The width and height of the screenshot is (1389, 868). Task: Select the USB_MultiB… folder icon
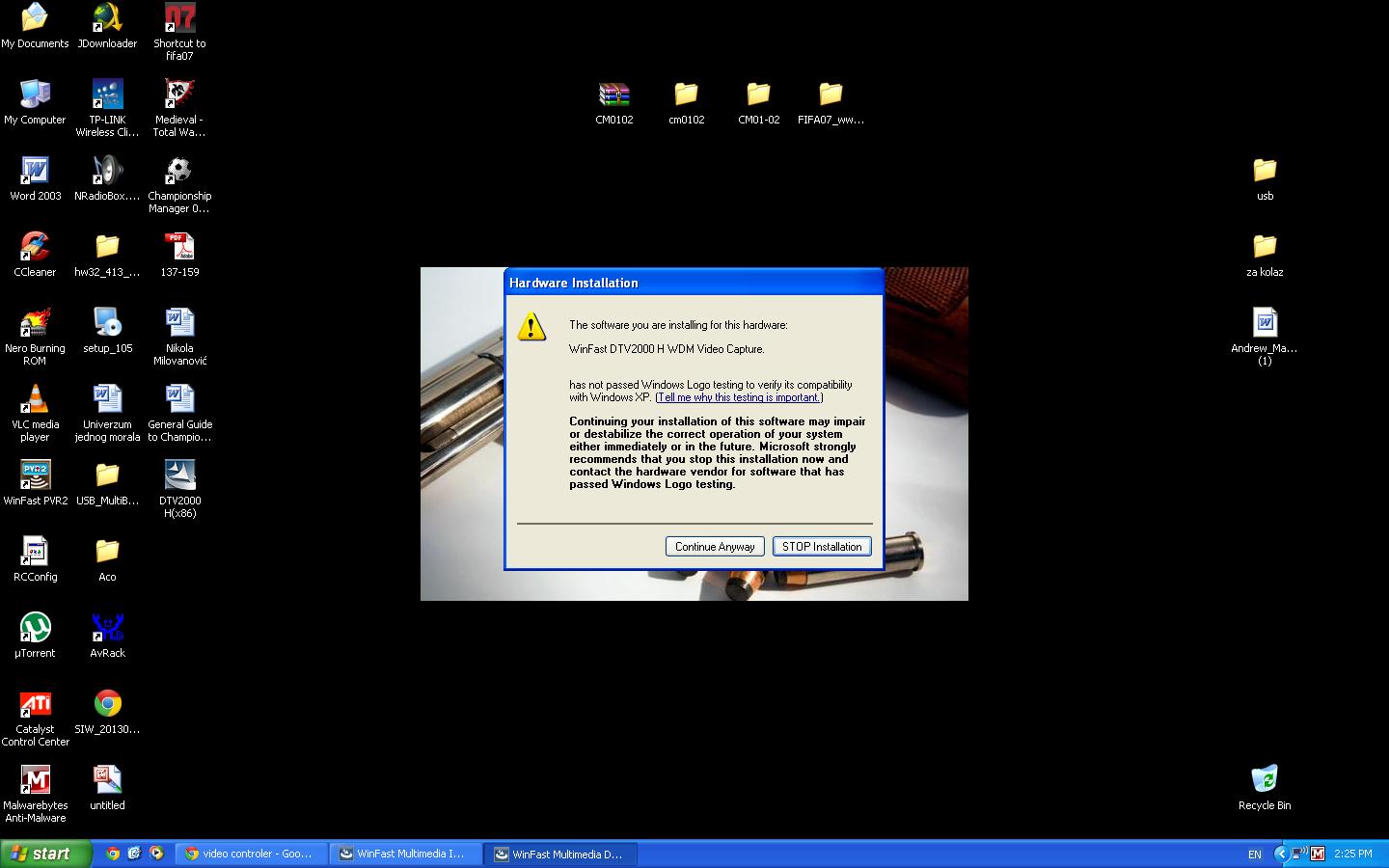coord(107,483)
